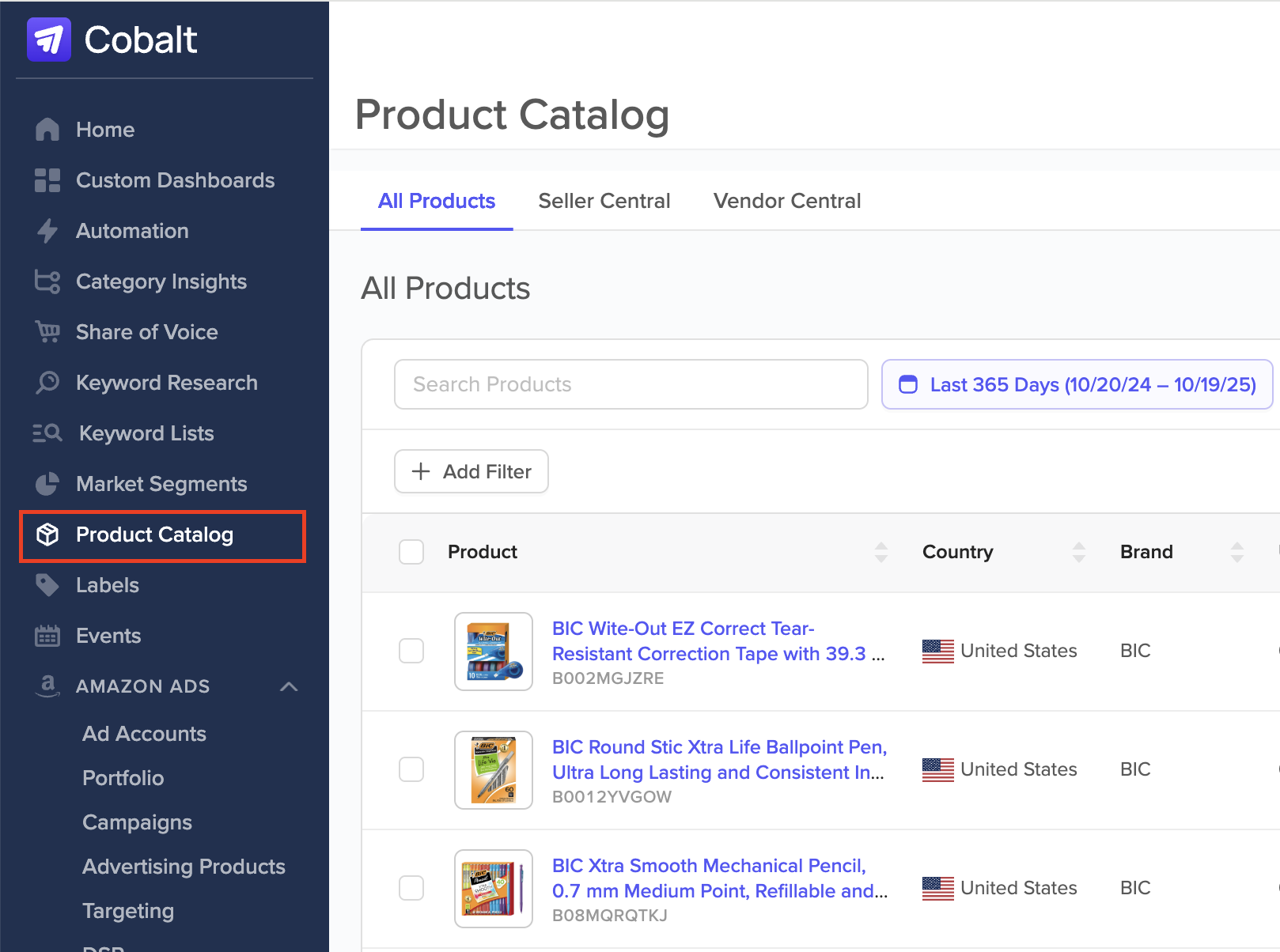
Task: Open Category Insights menu item
Action: pyautogui.click(x=163, y=281)
